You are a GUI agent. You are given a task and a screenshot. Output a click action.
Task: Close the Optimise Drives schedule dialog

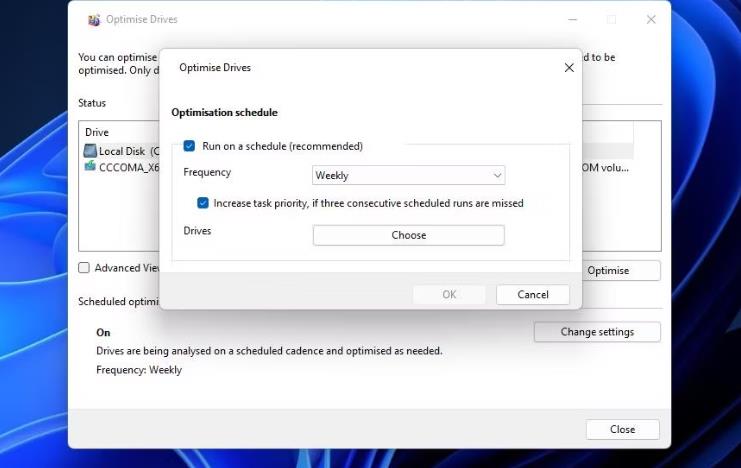click(x=569, y=68)
